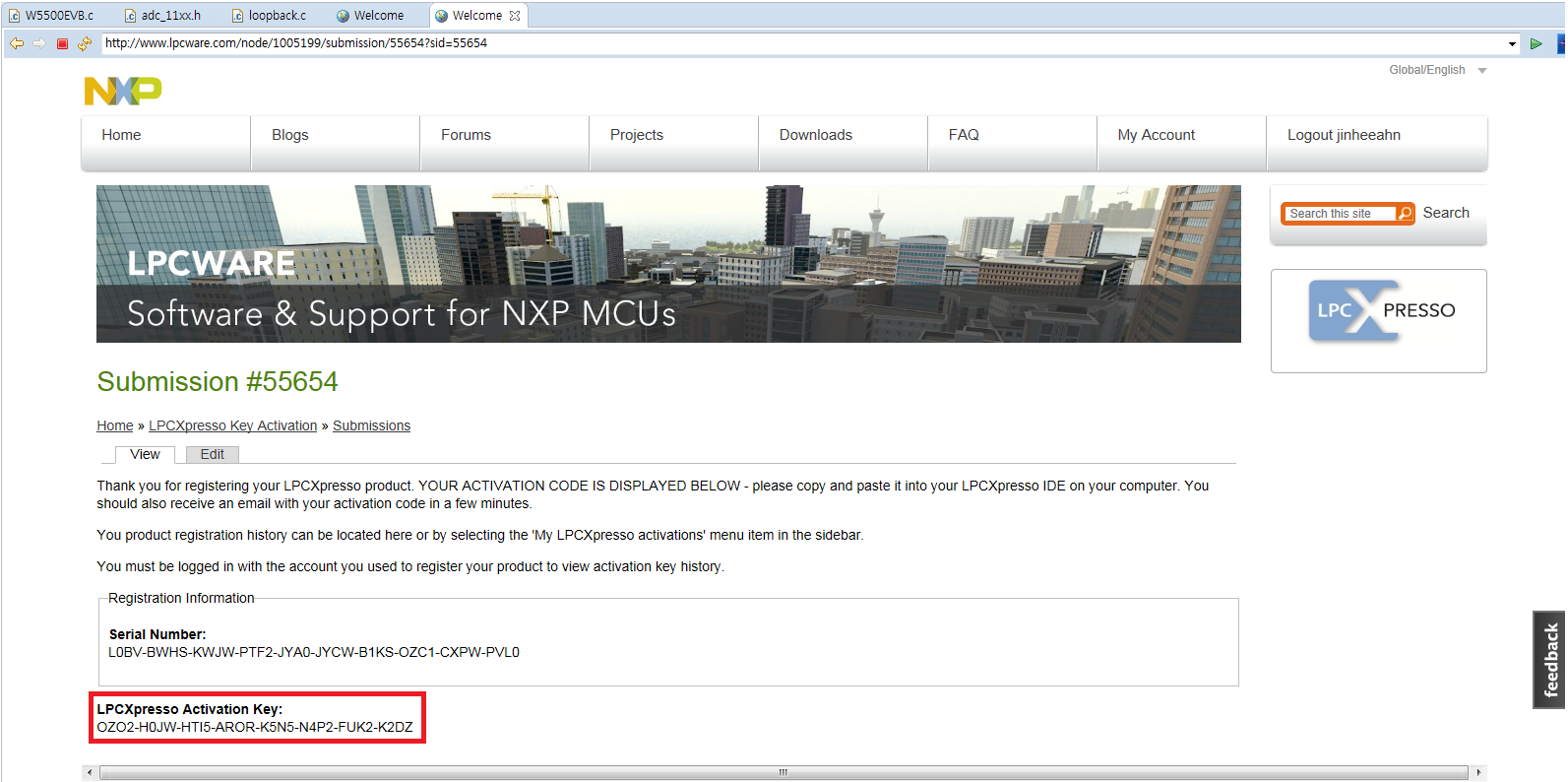1568x782 pixels.
Task: Click the Submission #55654 heading
Action: [218, 381]
